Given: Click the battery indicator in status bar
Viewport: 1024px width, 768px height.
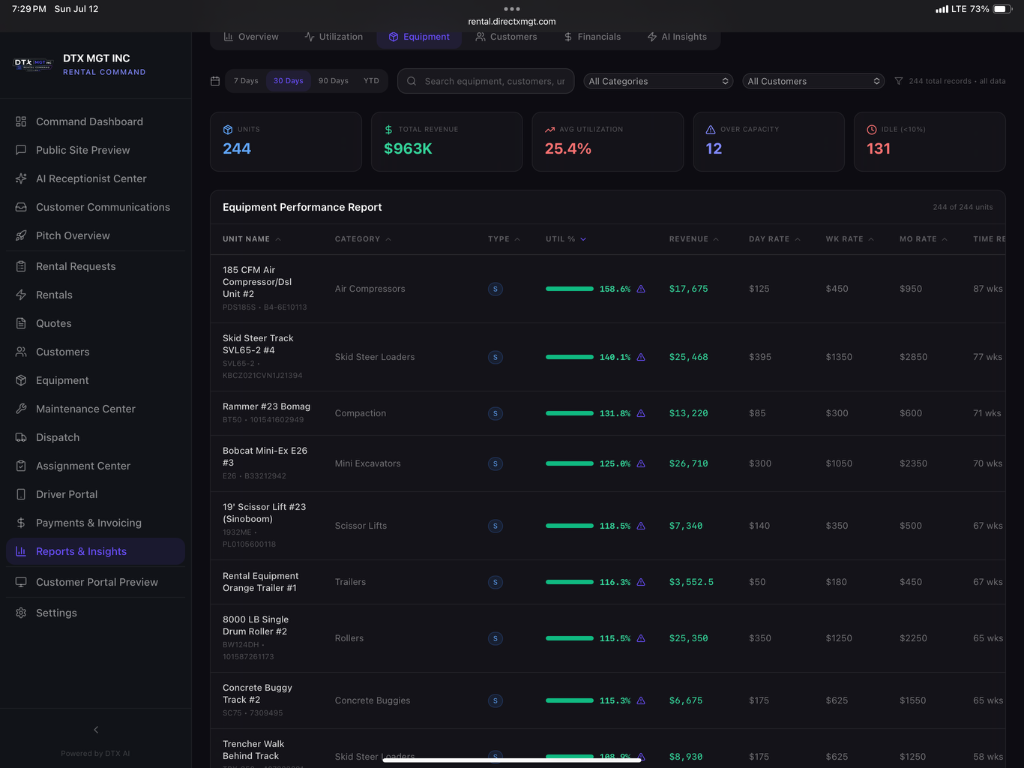Looking at the screenshot, I should pos(1002,9).
